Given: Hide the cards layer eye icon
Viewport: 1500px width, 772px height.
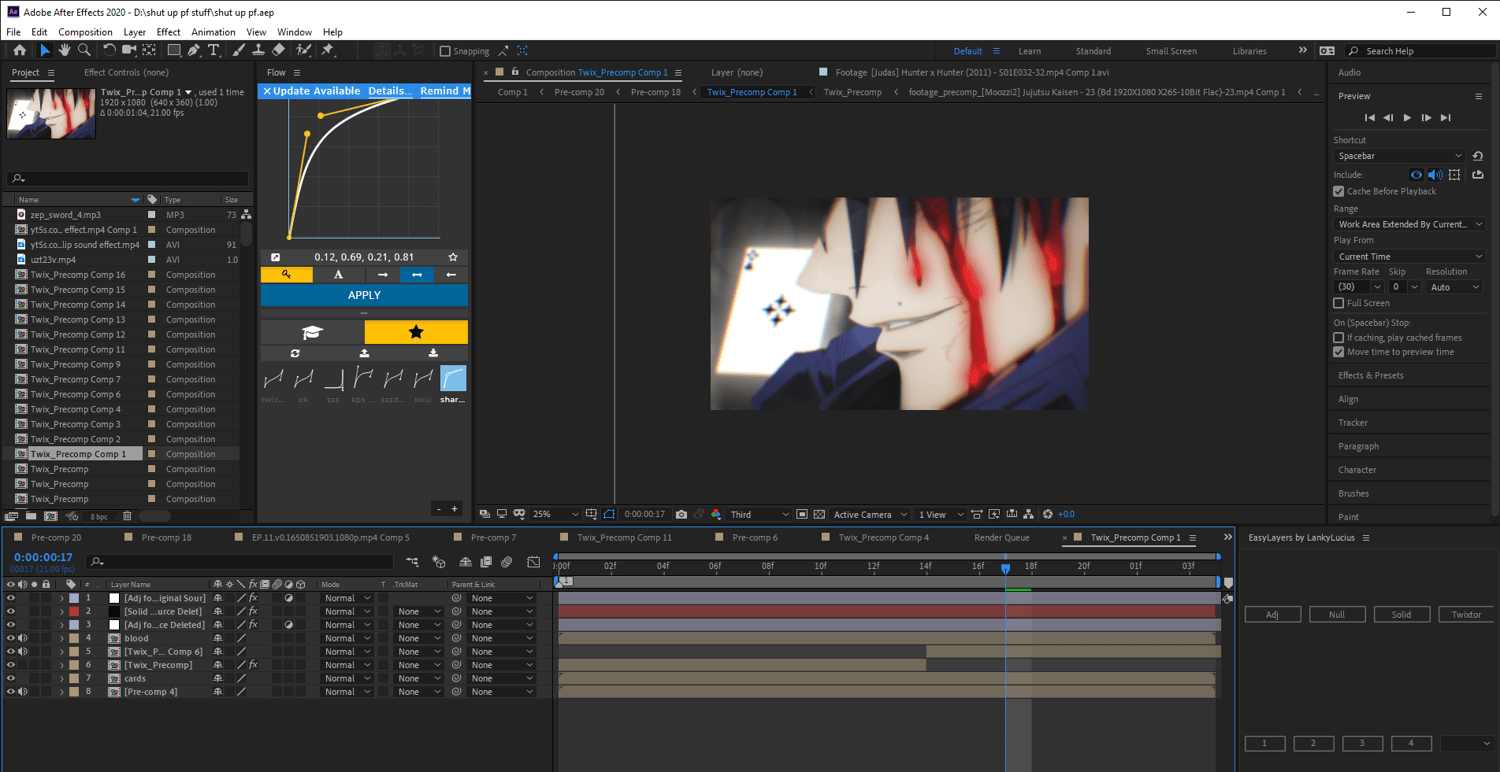Looking at the screenshot, I should 11,678.
